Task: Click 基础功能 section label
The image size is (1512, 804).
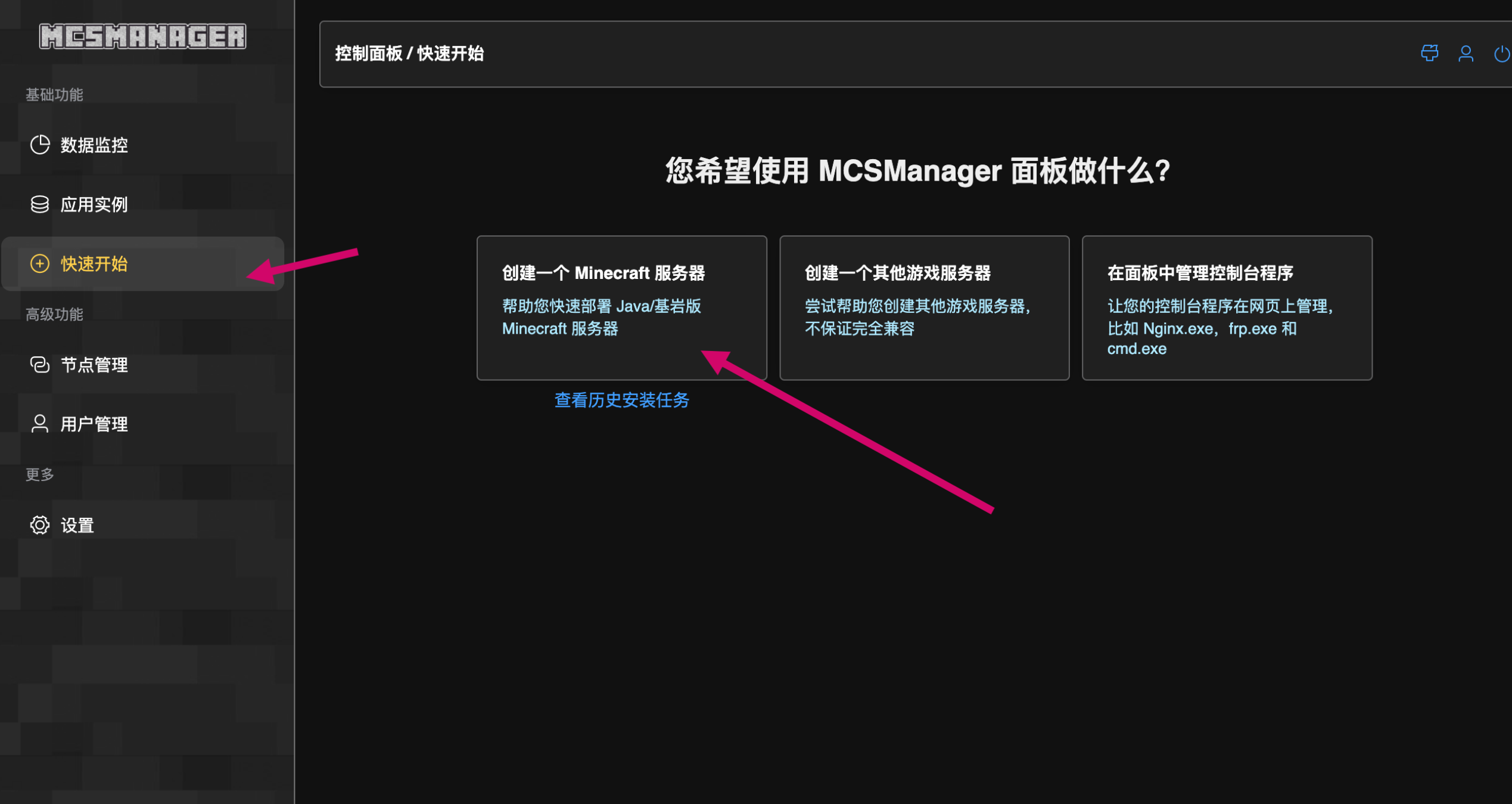Action: 54,95
